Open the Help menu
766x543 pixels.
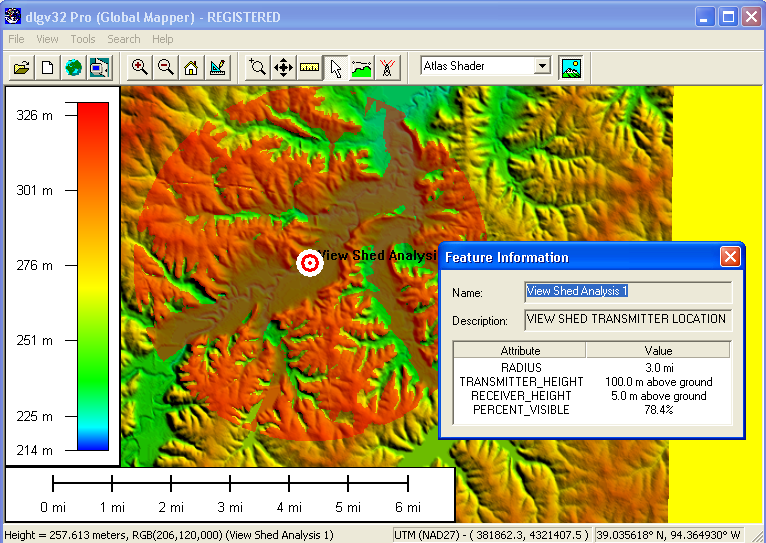coord(162,39)
